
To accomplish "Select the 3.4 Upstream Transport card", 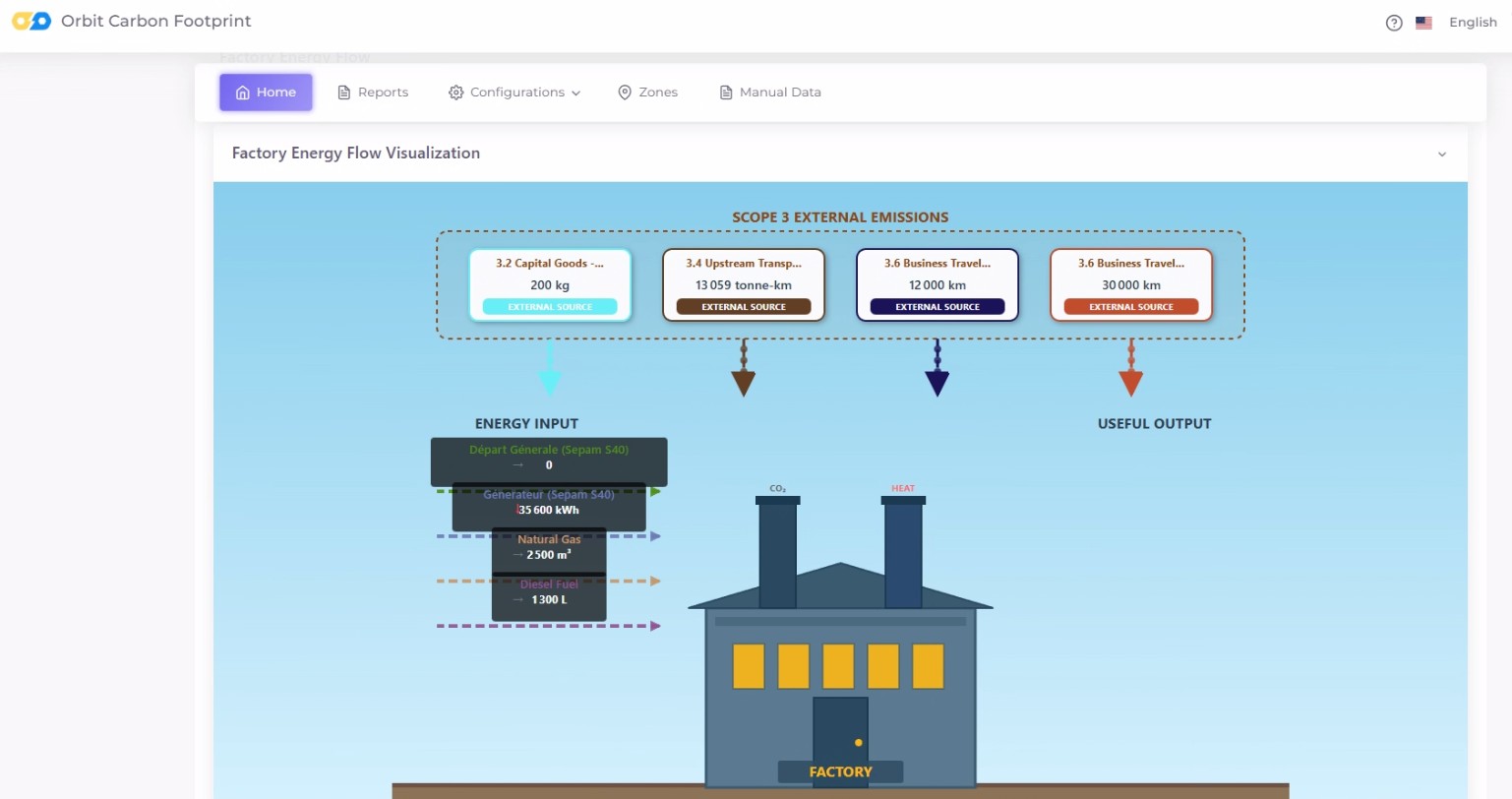I will 744,284.
